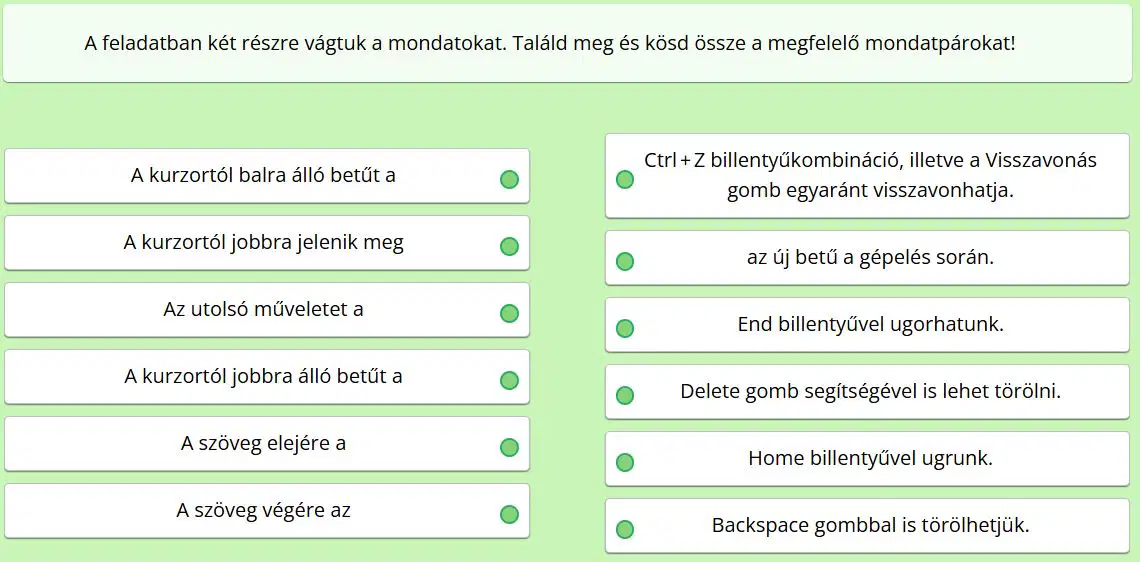Select the 'Home billentyűvel ugrunk.' card
The height and width of the screenshot is (562, 1140).
867,459
